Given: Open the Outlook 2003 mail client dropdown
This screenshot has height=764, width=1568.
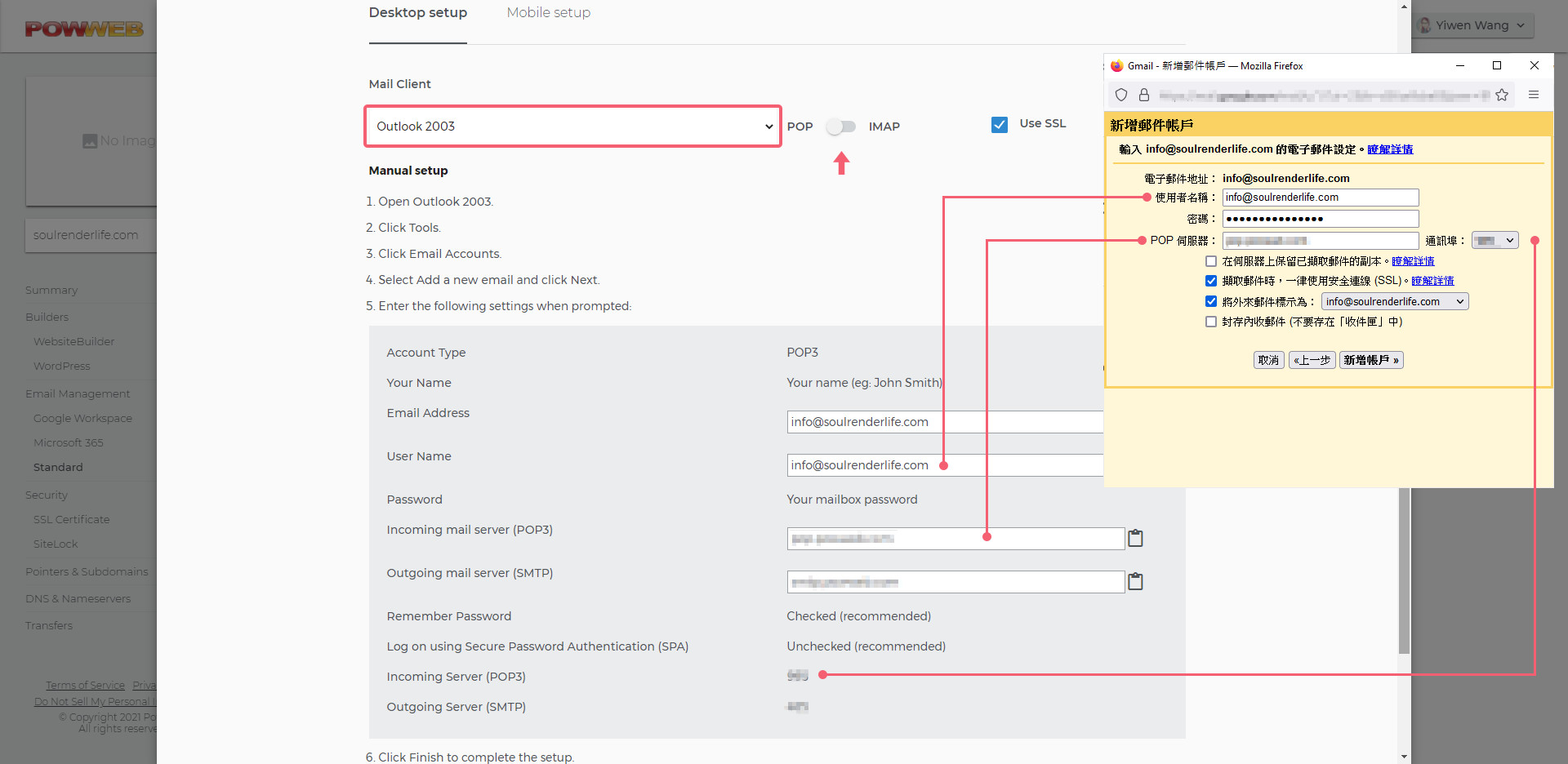Looking at the screenshot, I should point(572,127).
